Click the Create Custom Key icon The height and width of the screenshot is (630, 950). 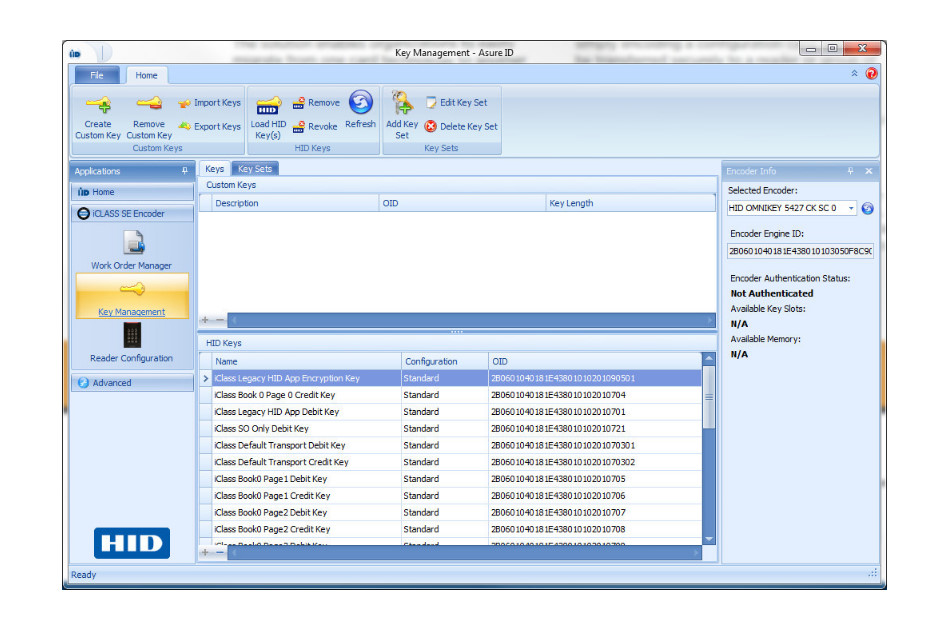tap(98, 104)
